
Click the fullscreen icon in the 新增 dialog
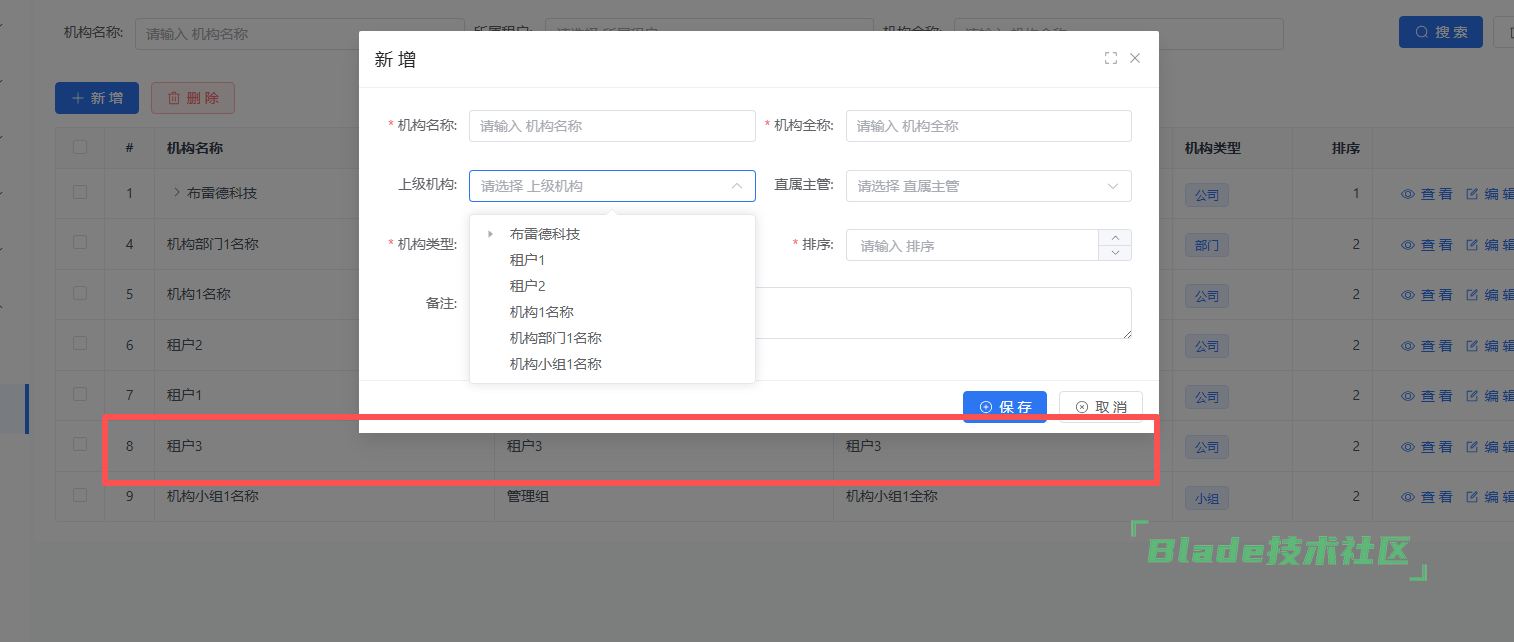coord(1110,58)
